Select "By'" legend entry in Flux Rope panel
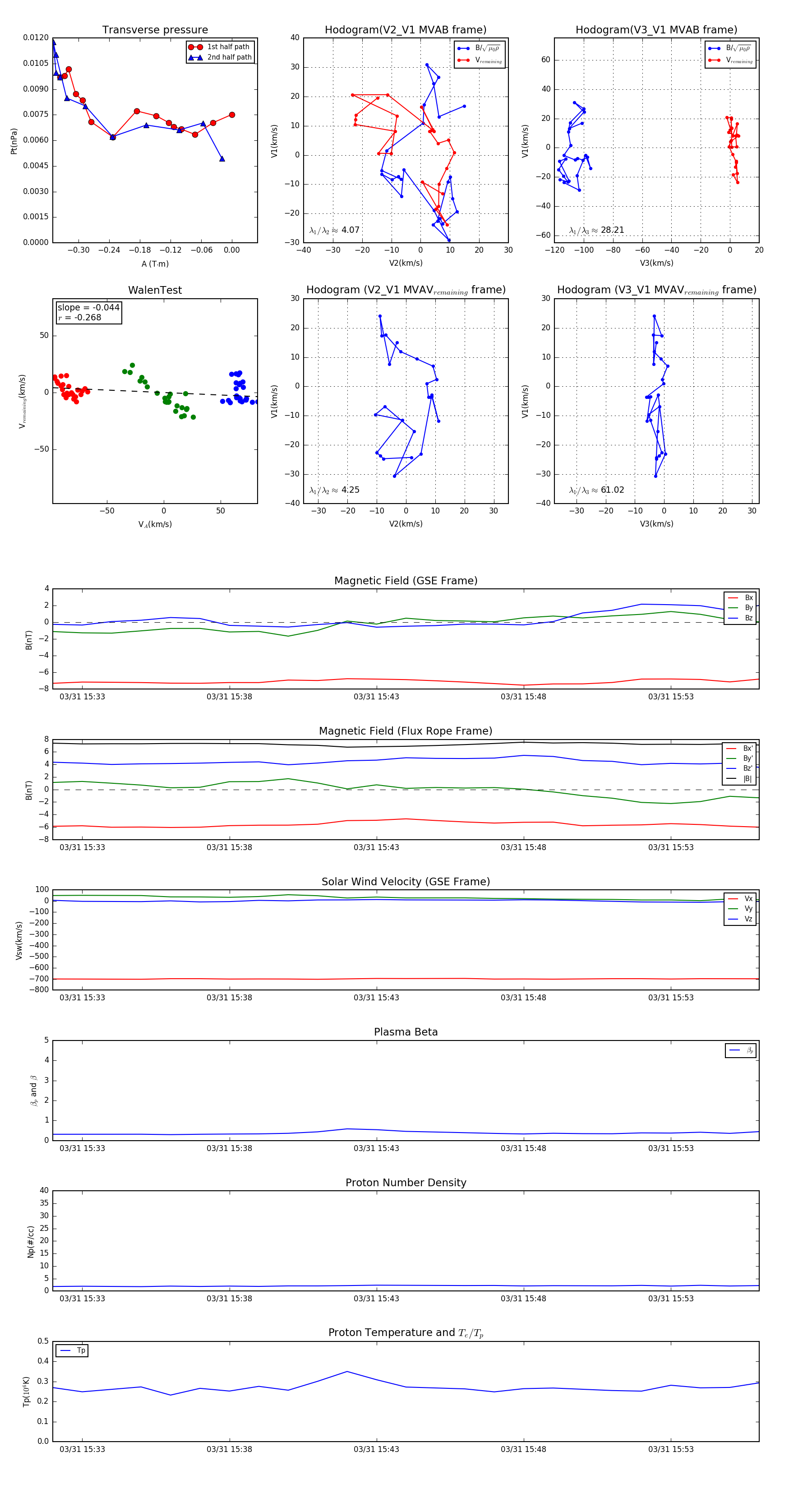Screen dimensions: 812x1489 [x=739, y=758]
